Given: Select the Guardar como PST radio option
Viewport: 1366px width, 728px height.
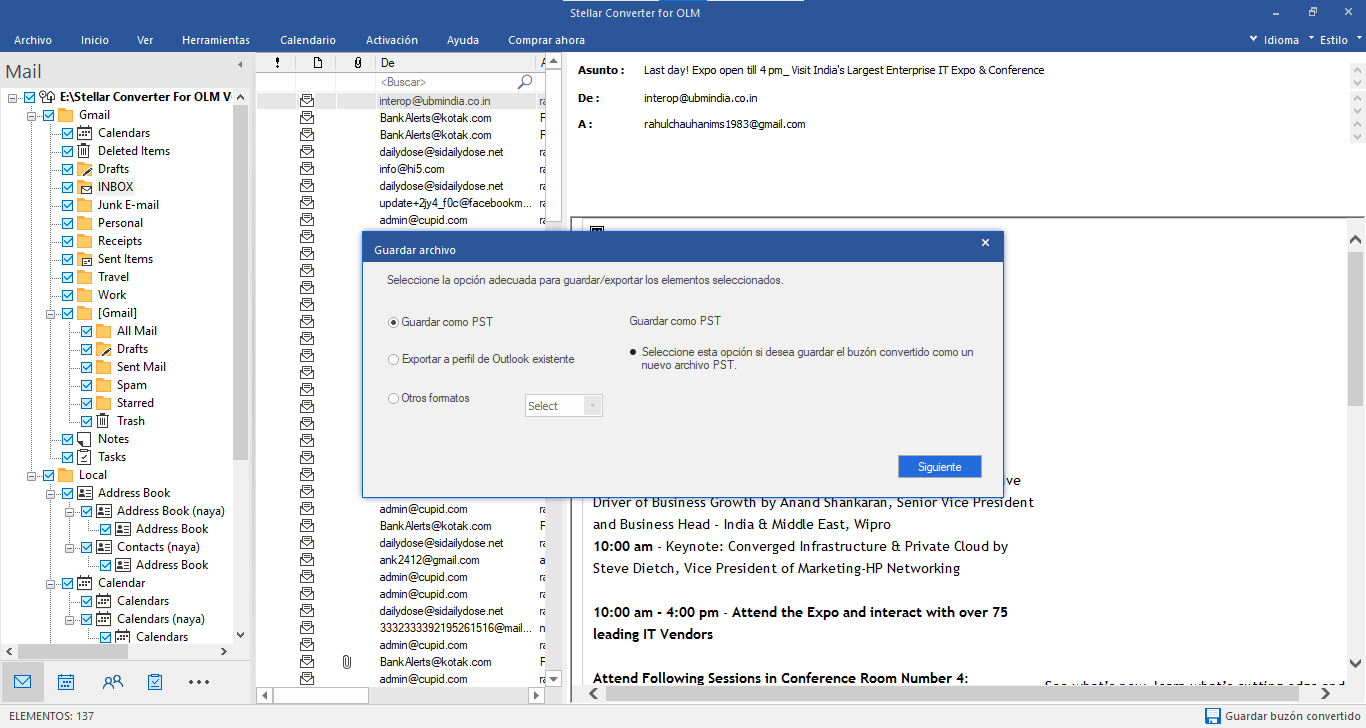Looking at the screenshot, I should tap(393, 322).
